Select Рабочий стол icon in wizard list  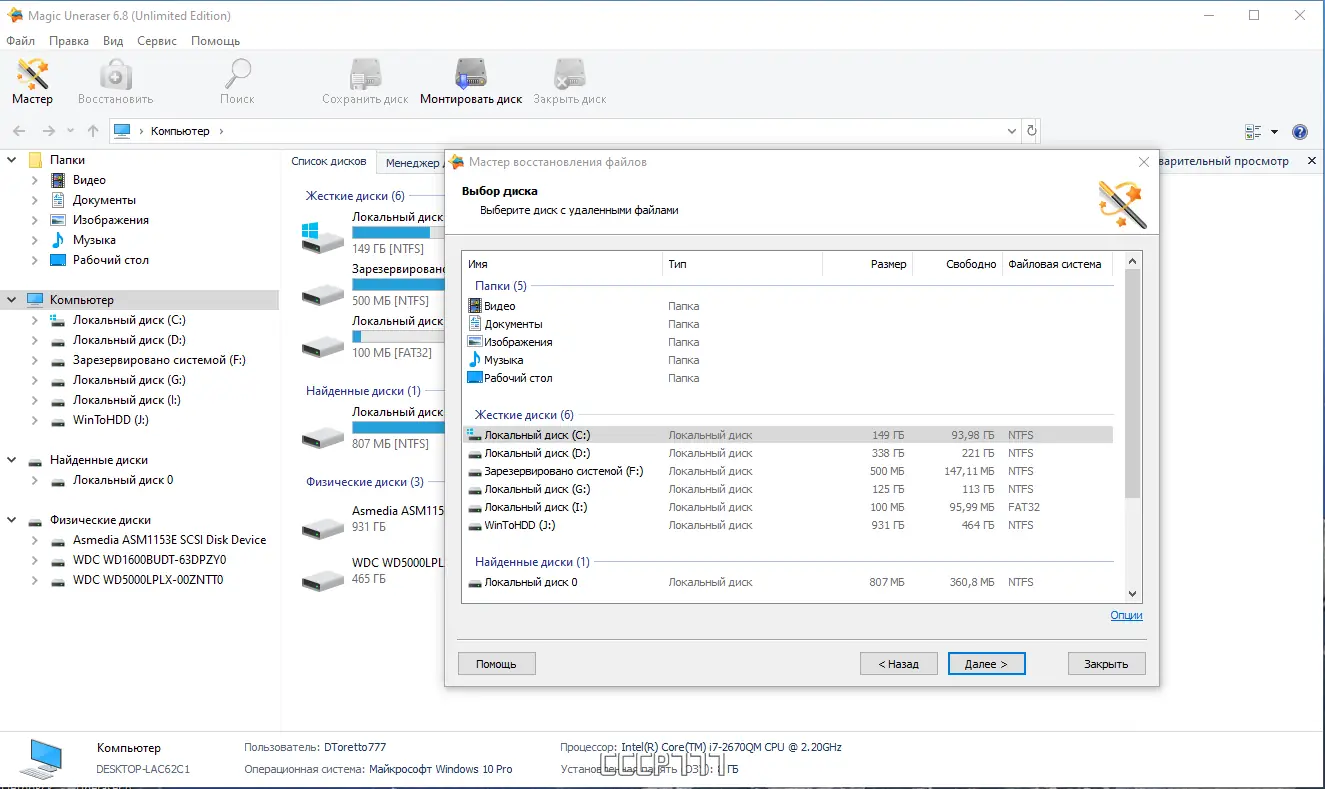click(x=475, y=378)
